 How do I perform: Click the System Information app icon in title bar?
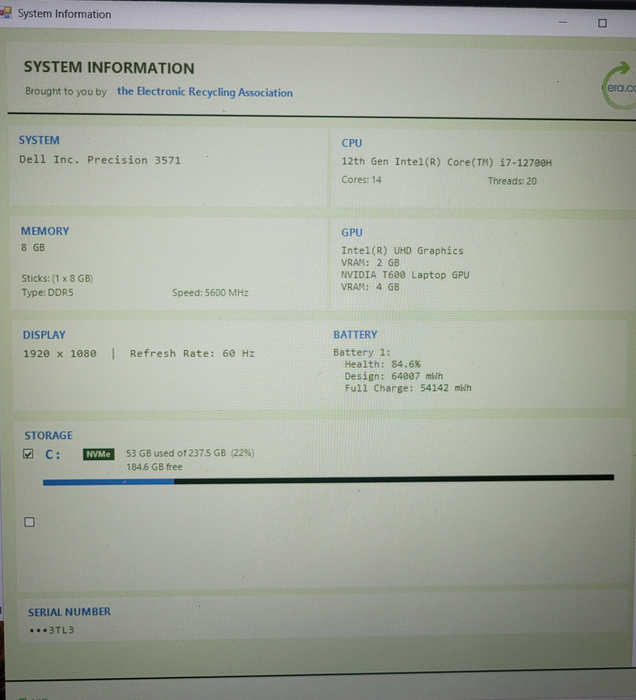[x=5, y=12]
